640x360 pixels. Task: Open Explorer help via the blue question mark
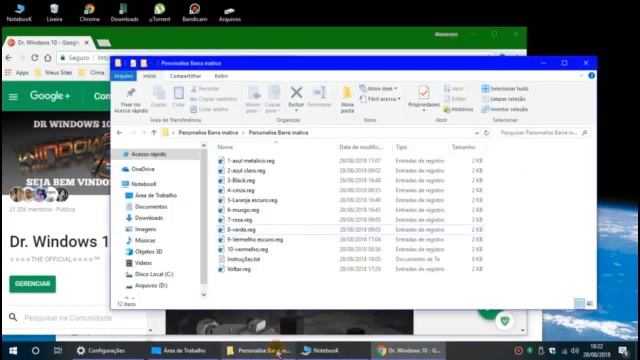click(x=591, y=76)
